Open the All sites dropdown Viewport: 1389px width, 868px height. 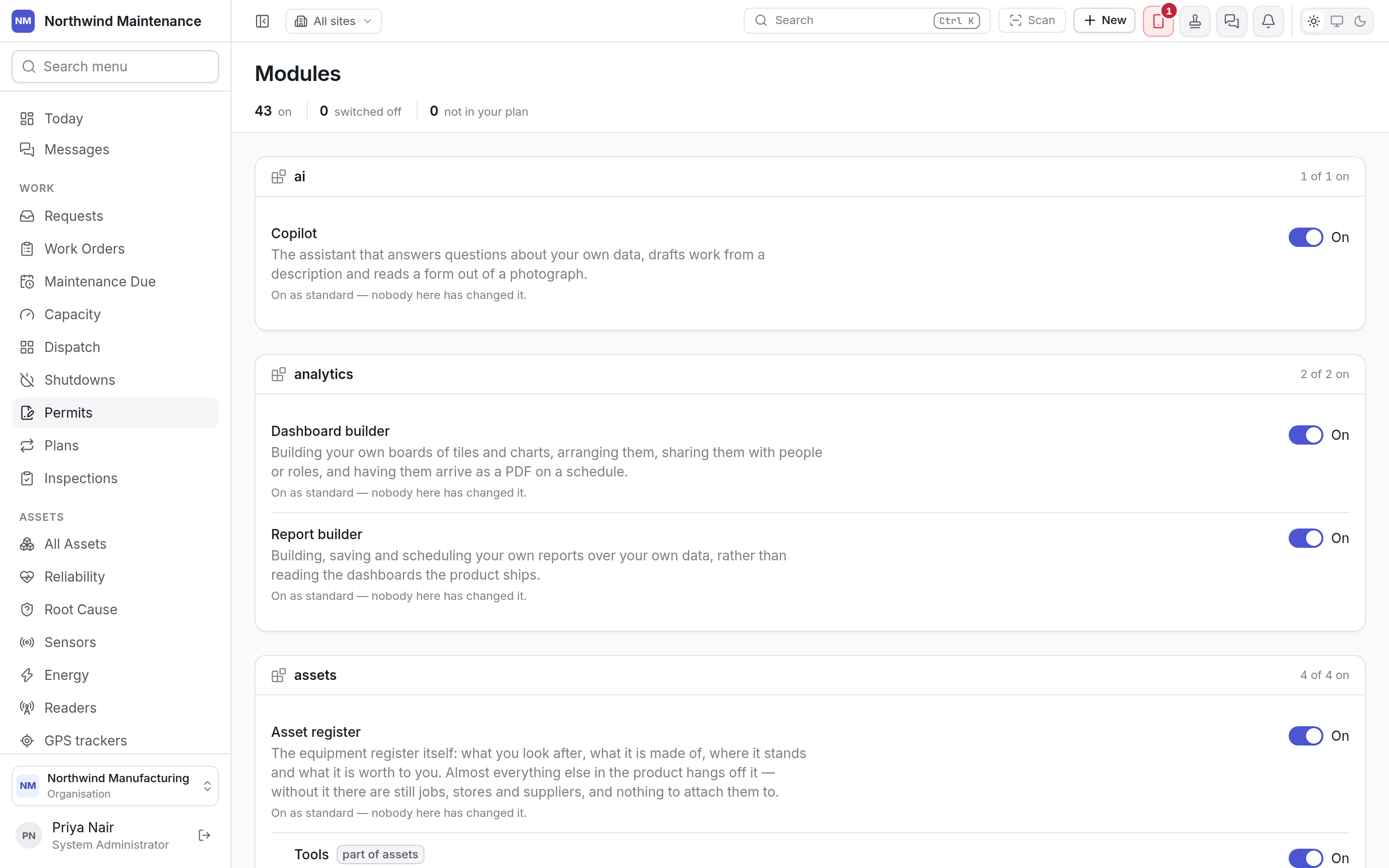333,21
